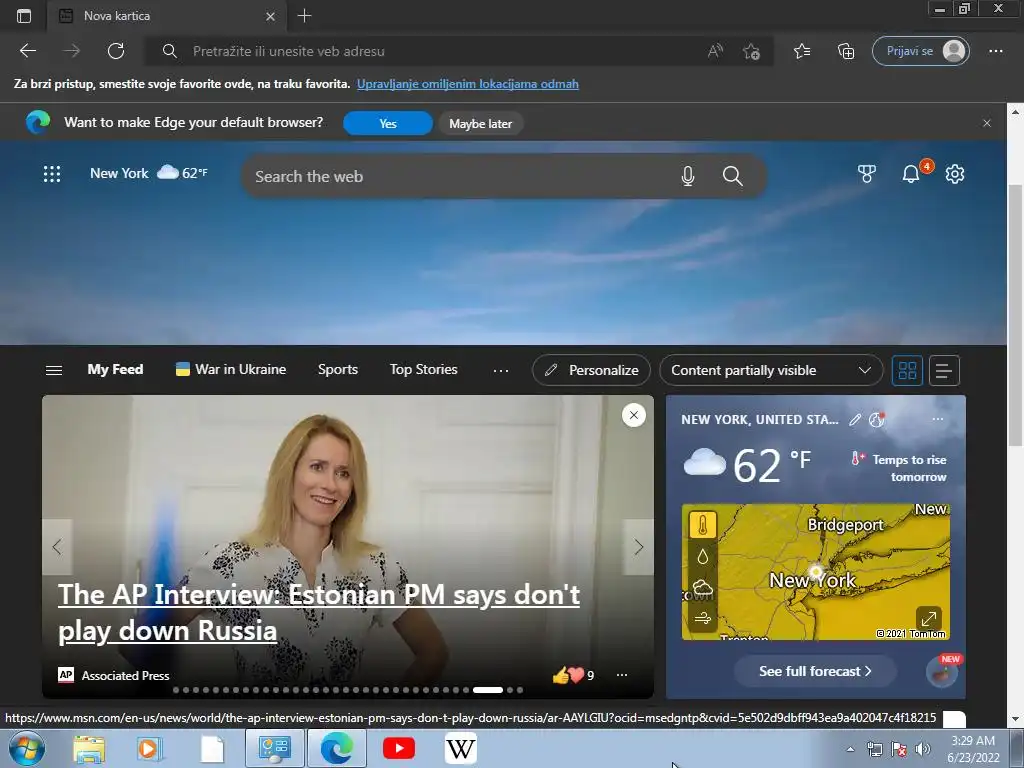
Task: Select the Nova kartica tab
Action: (167, 16)
